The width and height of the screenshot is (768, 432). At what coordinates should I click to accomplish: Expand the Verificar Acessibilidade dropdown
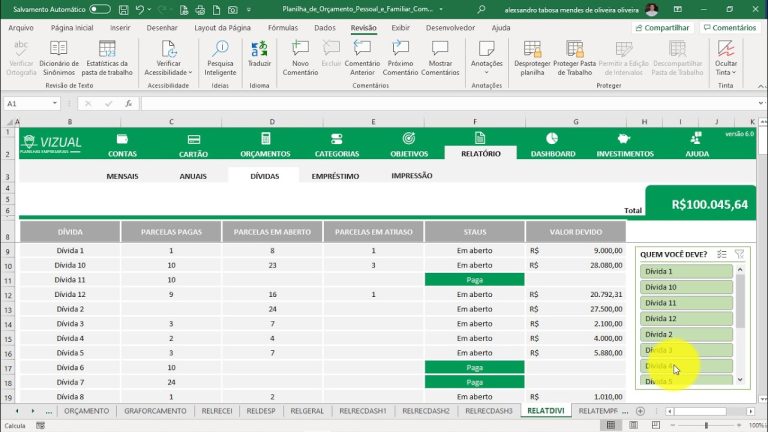(190, 73)
